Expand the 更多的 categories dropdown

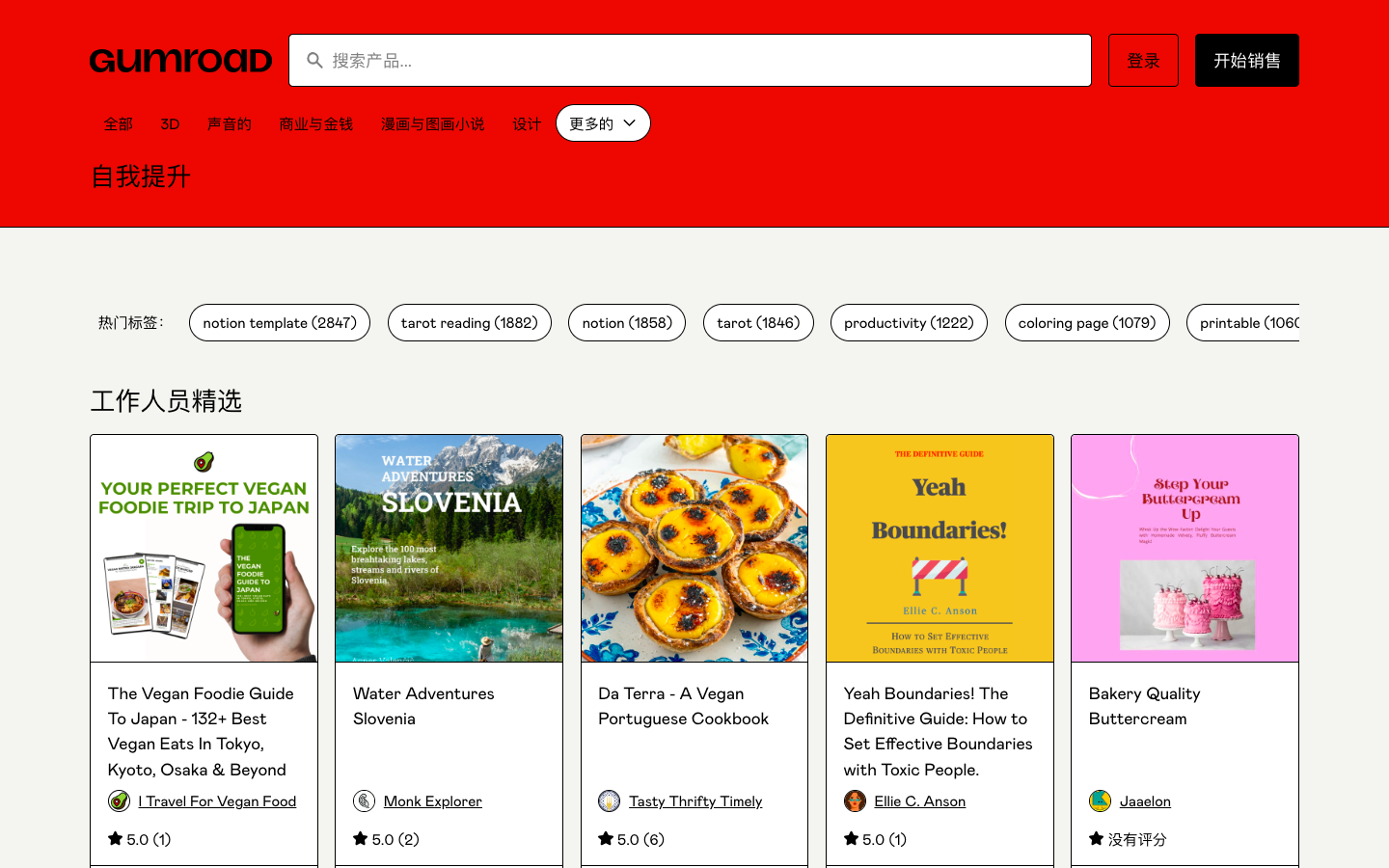[603, 123]
